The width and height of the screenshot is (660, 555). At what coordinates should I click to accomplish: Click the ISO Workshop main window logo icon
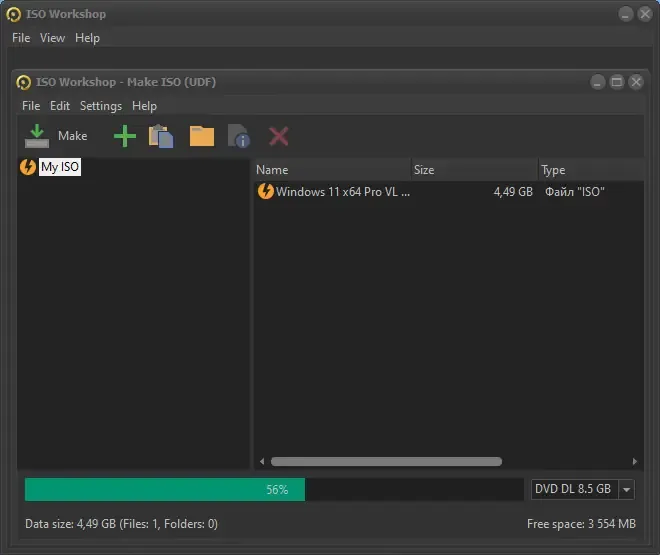pos(13,14)
